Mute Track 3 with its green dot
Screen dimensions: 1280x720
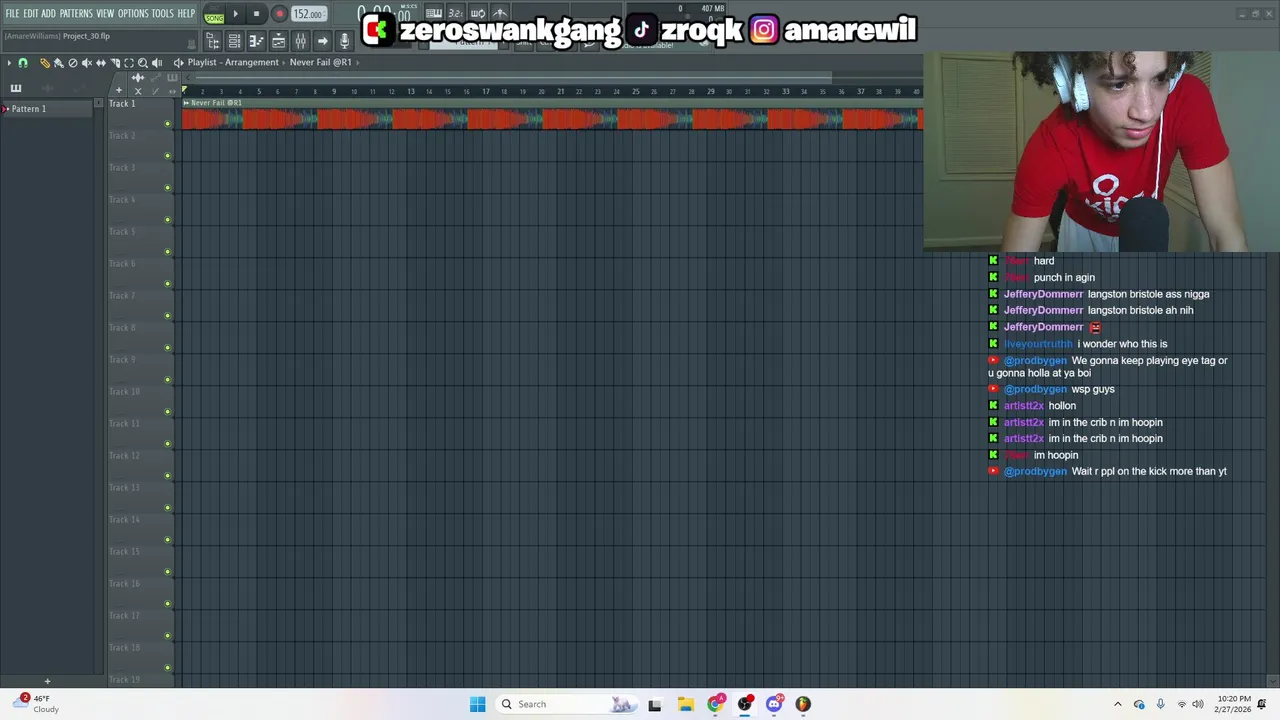(167, 188)
